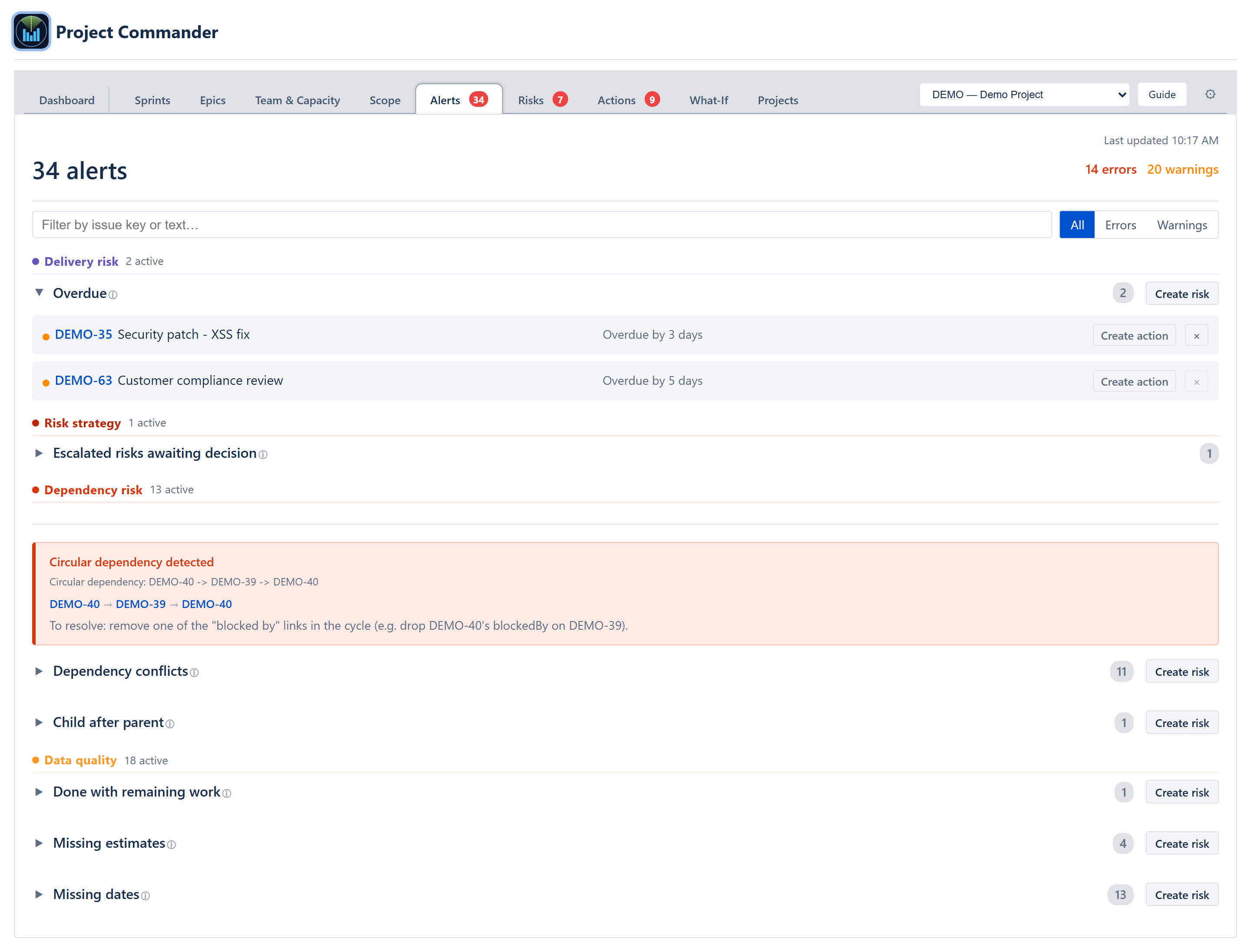Open the DEMO-35 issue link
The width and height of the screenshot is (1251, 952).
coord(83,334)
